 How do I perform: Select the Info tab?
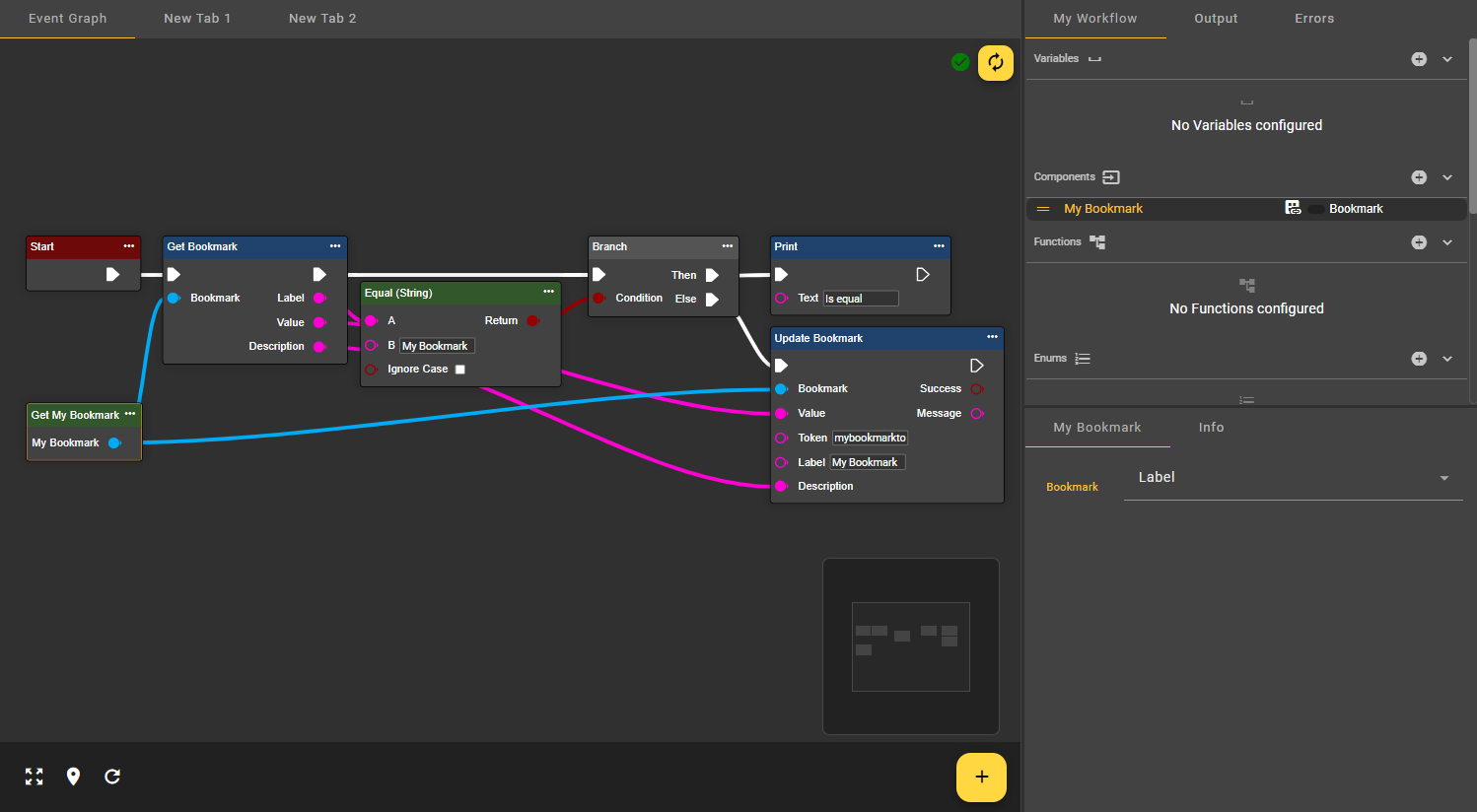tap(1211, 428)
